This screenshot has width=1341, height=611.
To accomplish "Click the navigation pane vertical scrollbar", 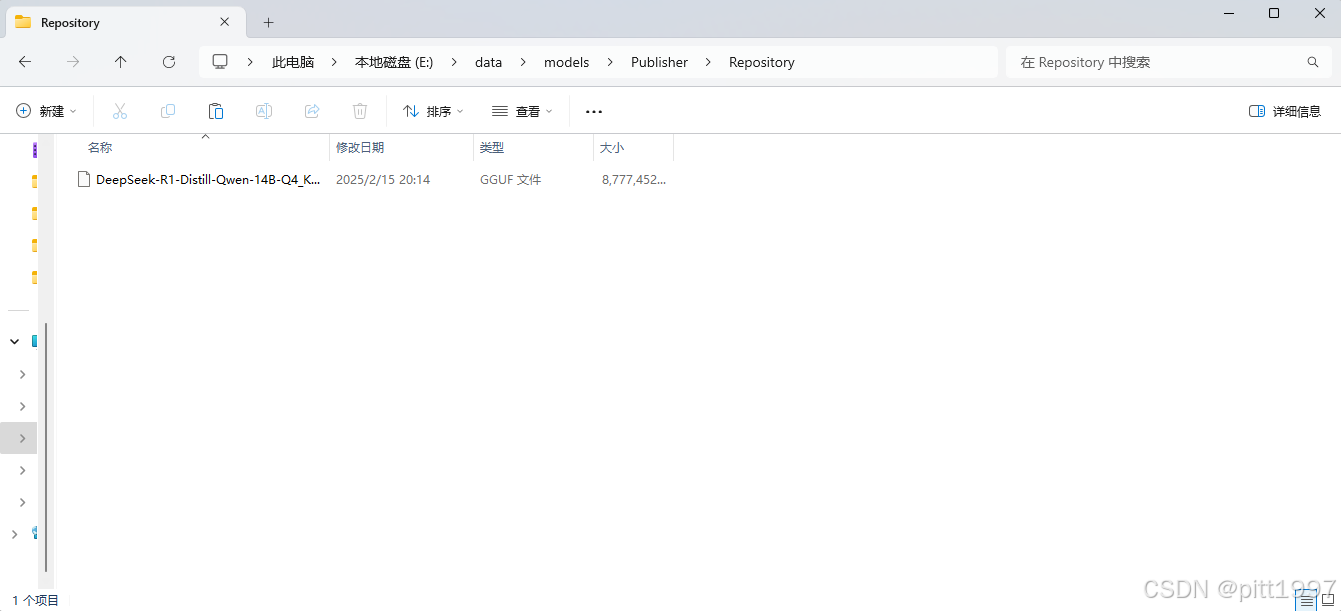I will [46, 448].
